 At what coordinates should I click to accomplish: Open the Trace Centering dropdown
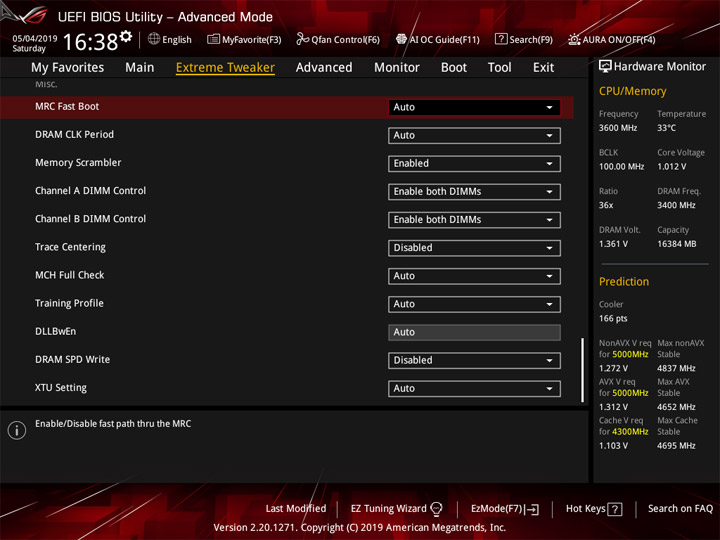[x=474, y=248]
